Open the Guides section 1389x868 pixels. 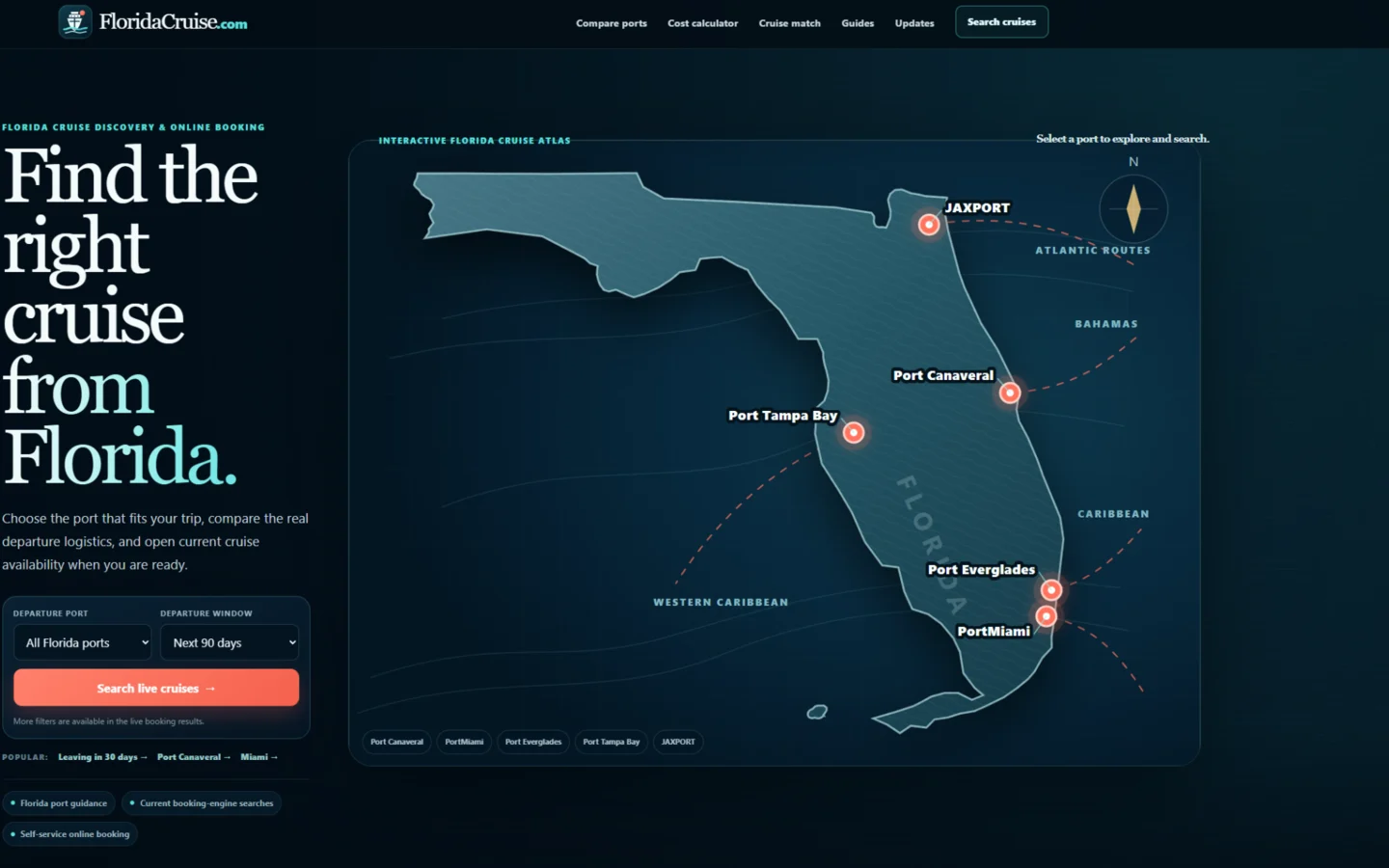point(858,23)
